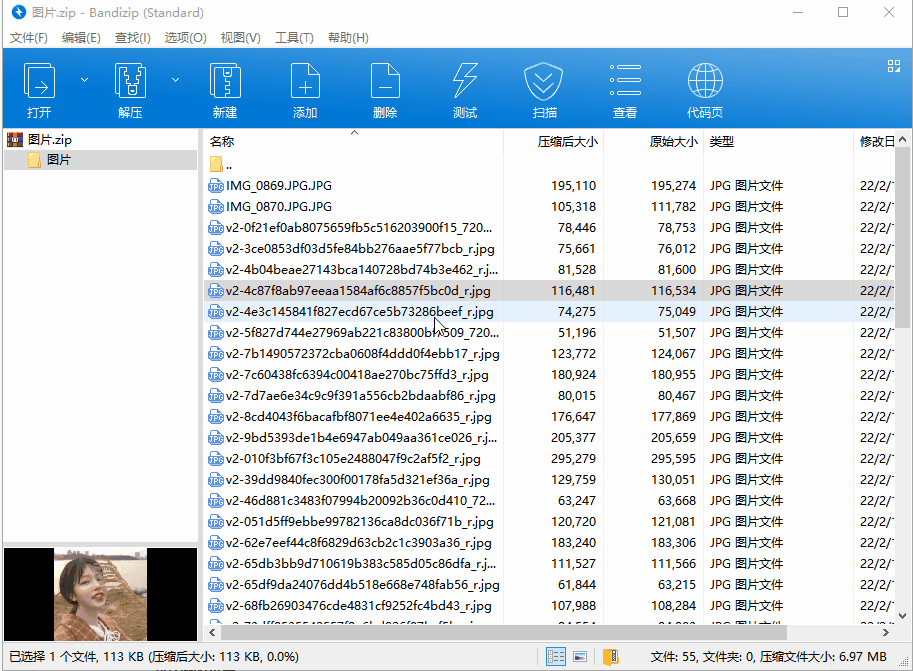Change encoding with the 代码页 globe icon
Screen dimensions: 913x671
[x=704, y=88]
